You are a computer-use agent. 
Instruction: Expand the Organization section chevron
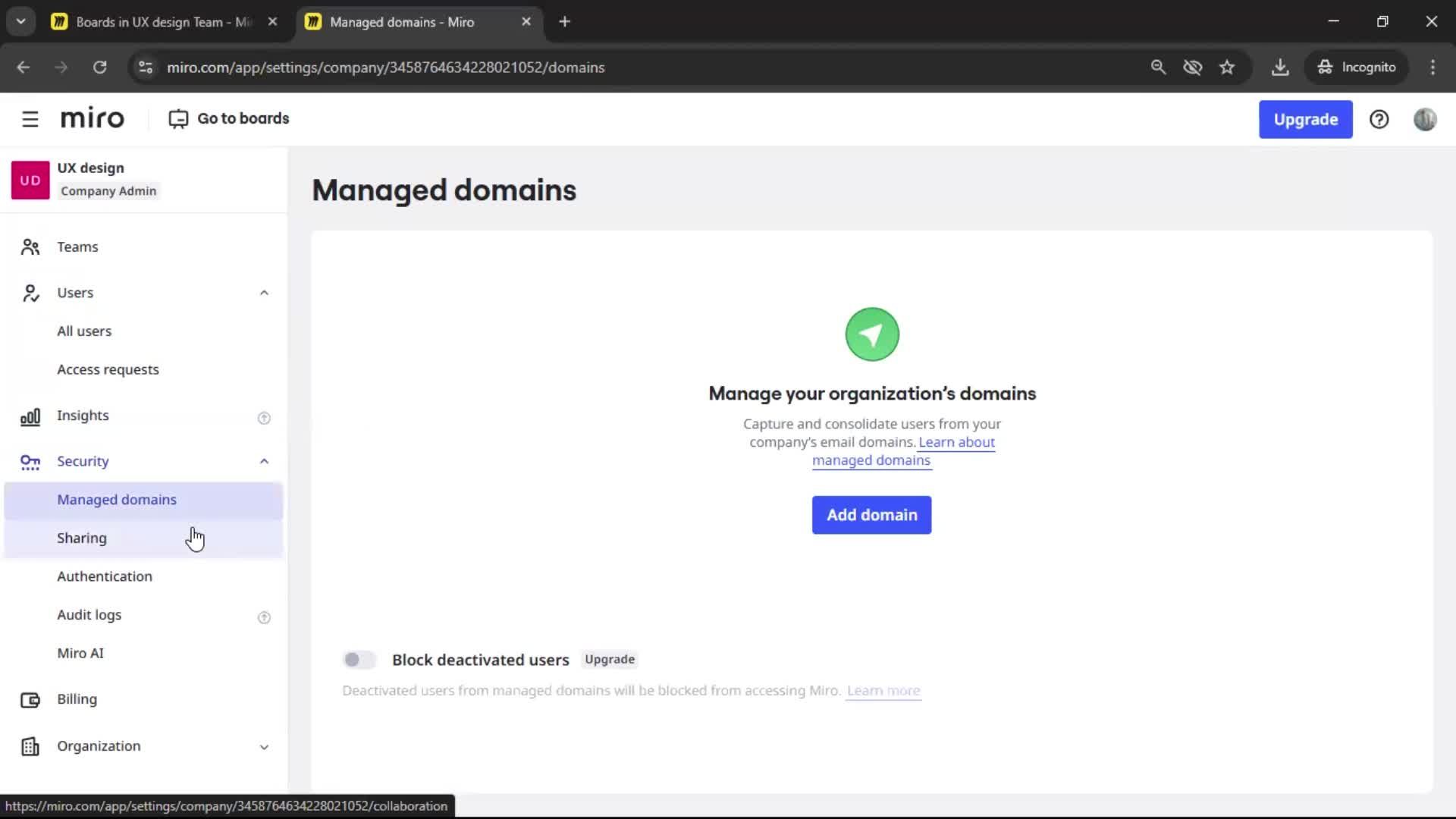264,747
